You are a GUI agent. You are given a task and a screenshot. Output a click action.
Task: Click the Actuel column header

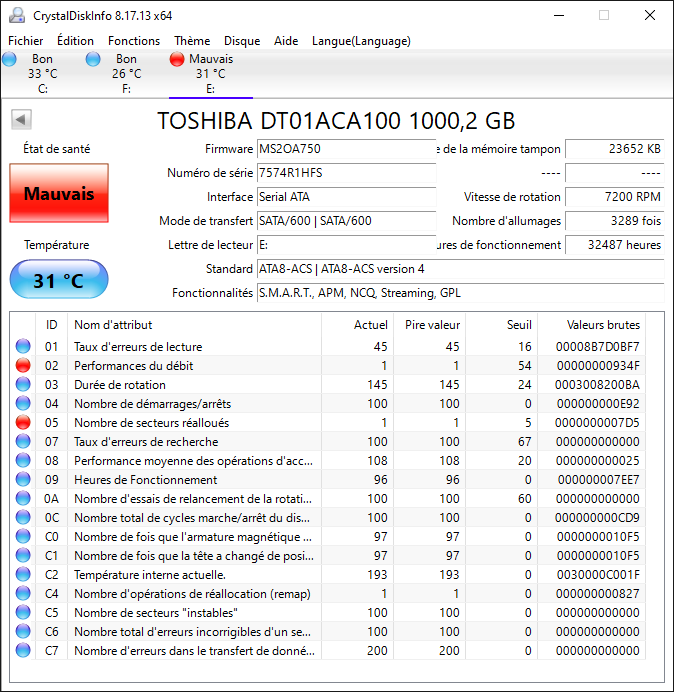pos(358,325)
